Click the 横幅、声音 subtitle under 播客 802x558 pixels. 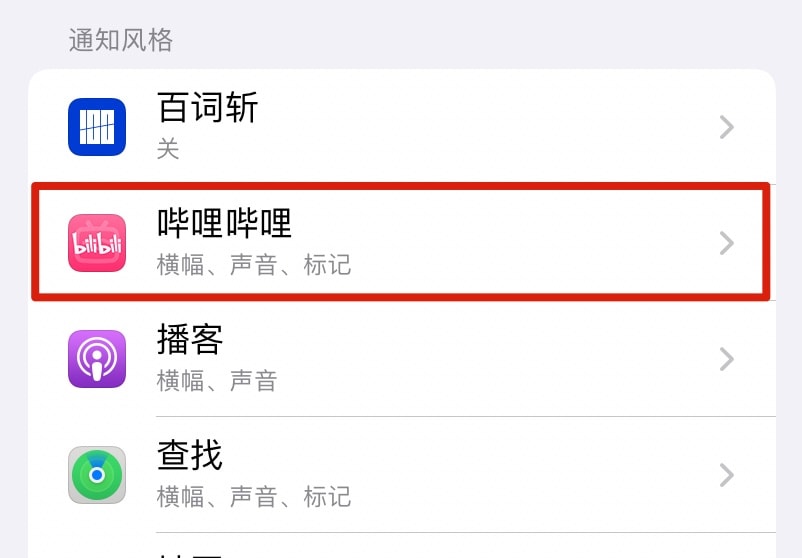(217, 381)
